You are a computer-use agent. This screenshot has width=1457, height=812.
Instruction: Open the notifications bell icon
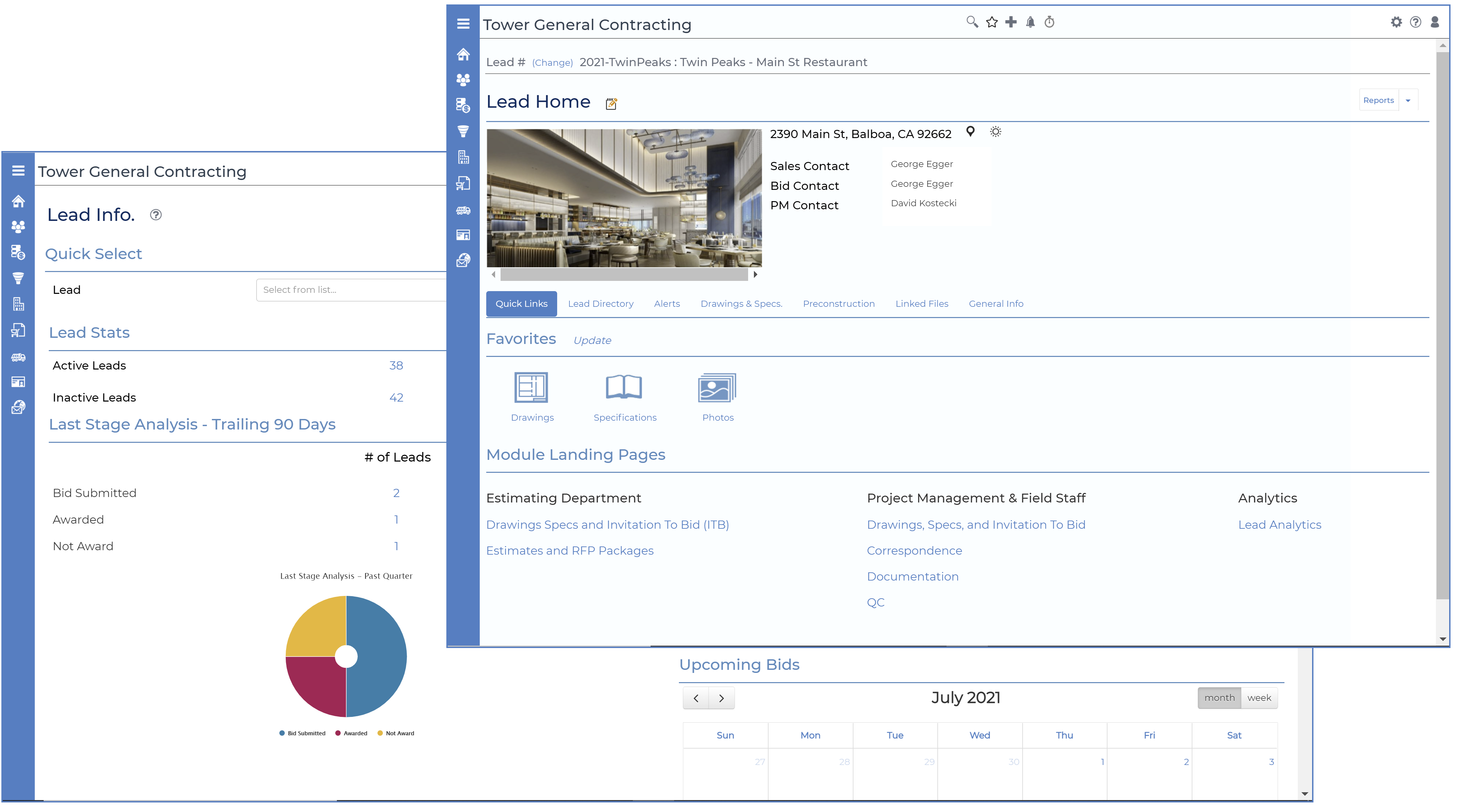pos(1030,22)
